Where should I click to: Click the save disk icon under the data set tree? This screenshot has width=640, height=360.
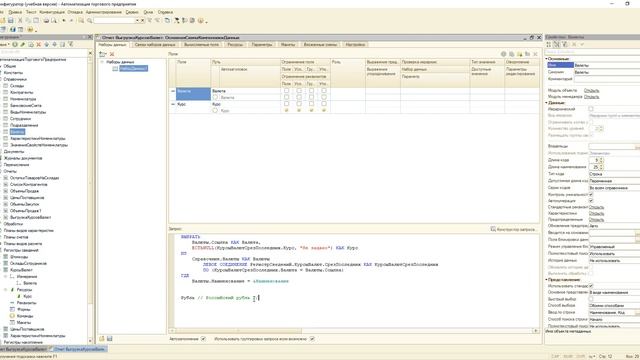(x=110, y=339)
